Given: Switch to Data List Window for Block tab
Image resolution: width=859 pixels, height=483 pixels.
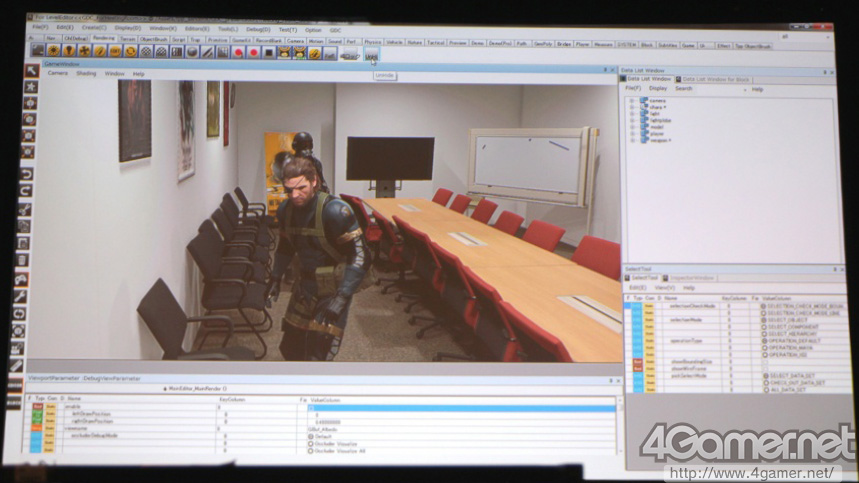Looking at the screenshot, I should coord(714,79).
